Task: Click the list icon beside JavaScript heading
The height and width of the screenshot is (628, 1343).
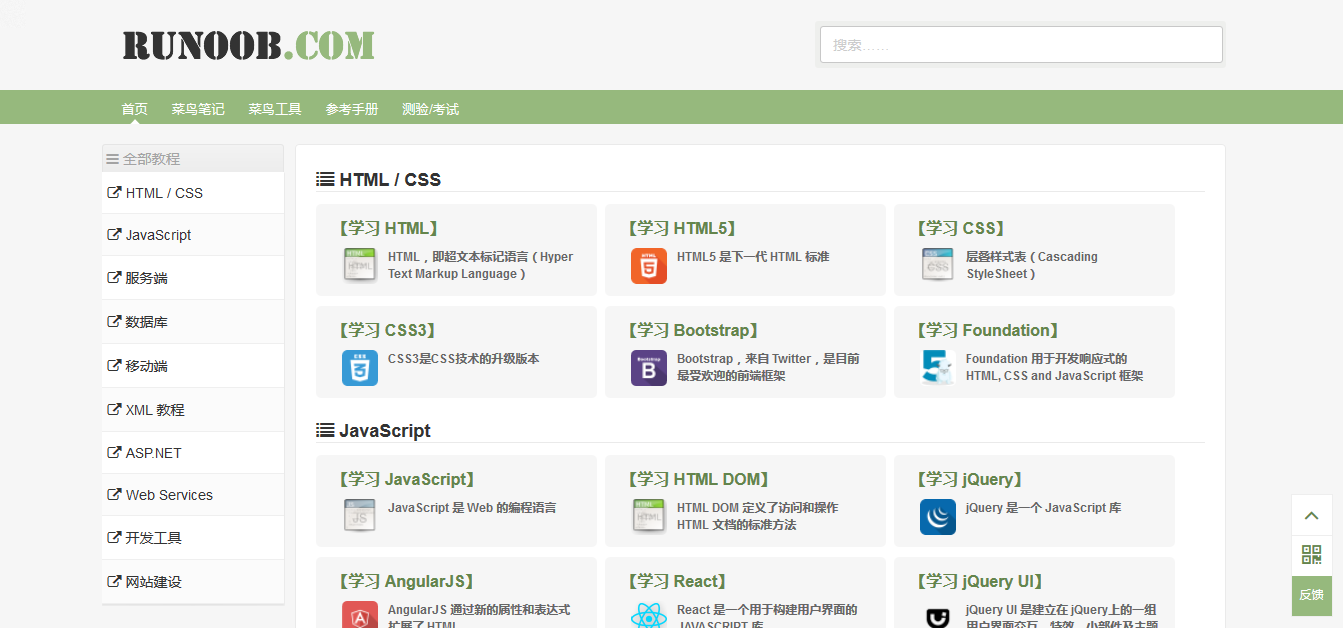Action: pyautogui.click(x=325, y=430)
